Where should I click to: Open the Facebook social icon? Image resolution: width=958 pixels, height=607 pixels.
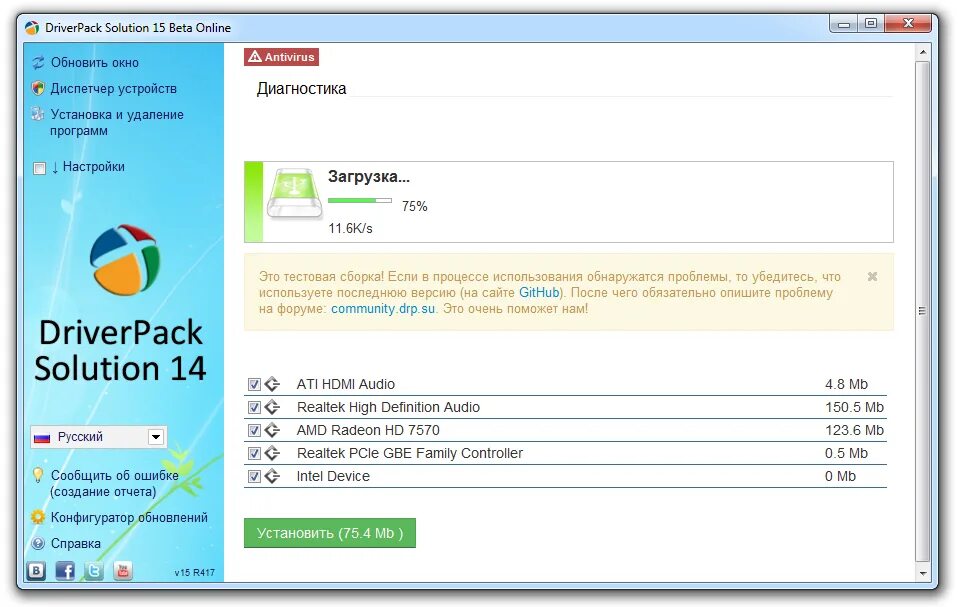click(x=65, y=570)
